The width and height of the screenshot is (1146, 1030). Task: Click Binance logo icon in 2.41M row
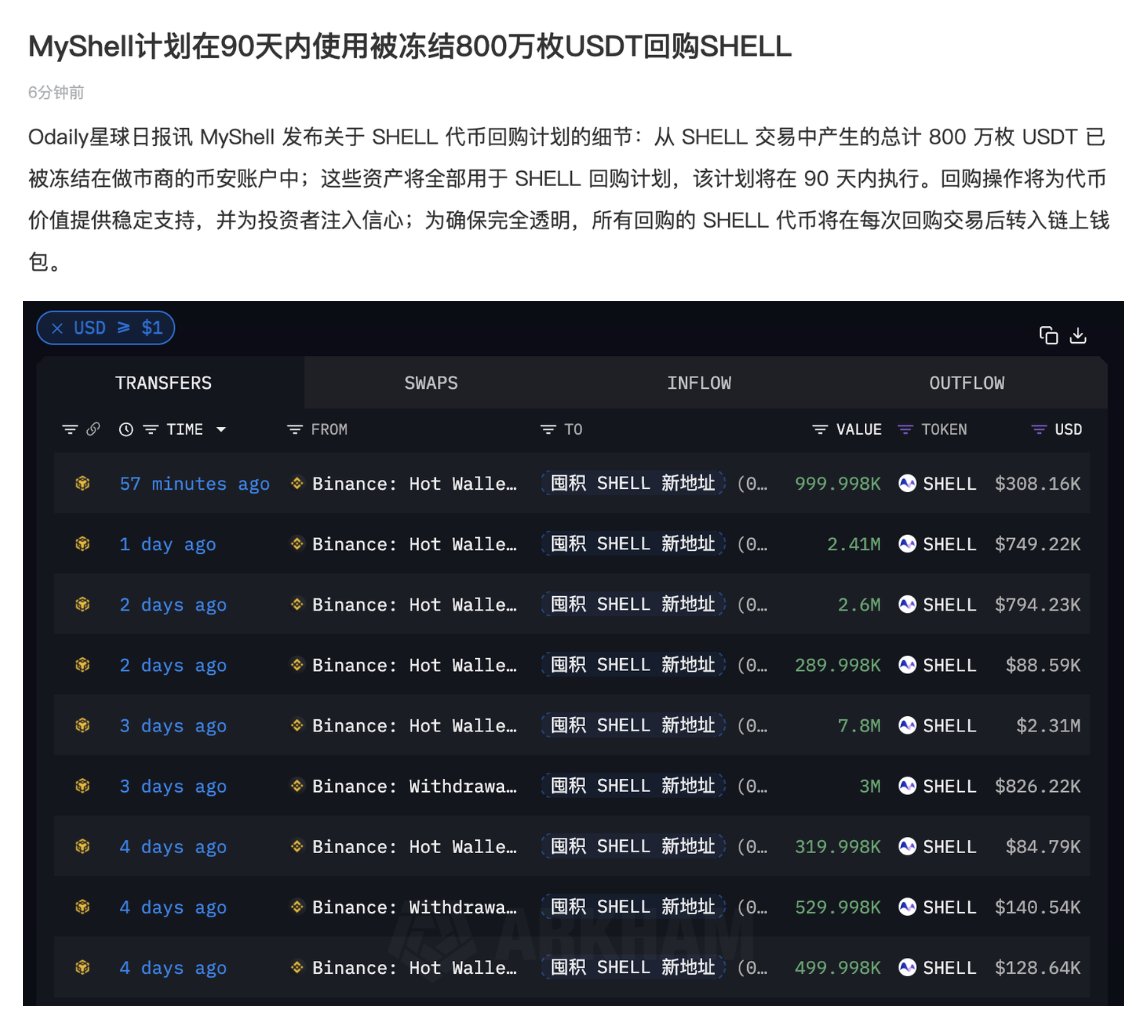coord(297,544)
